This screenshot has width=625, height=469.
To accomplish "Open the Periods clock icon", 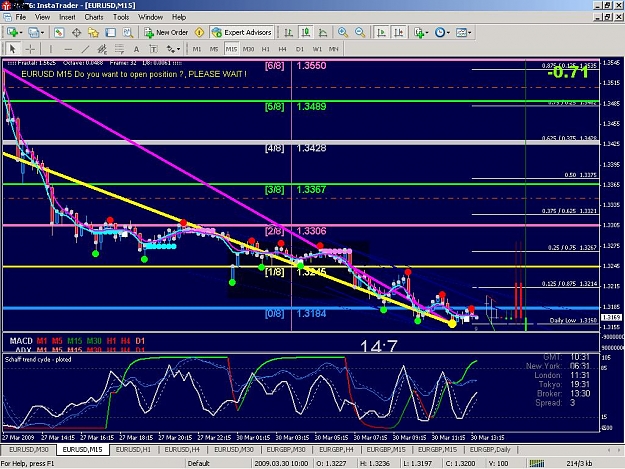I will point(440,33).
